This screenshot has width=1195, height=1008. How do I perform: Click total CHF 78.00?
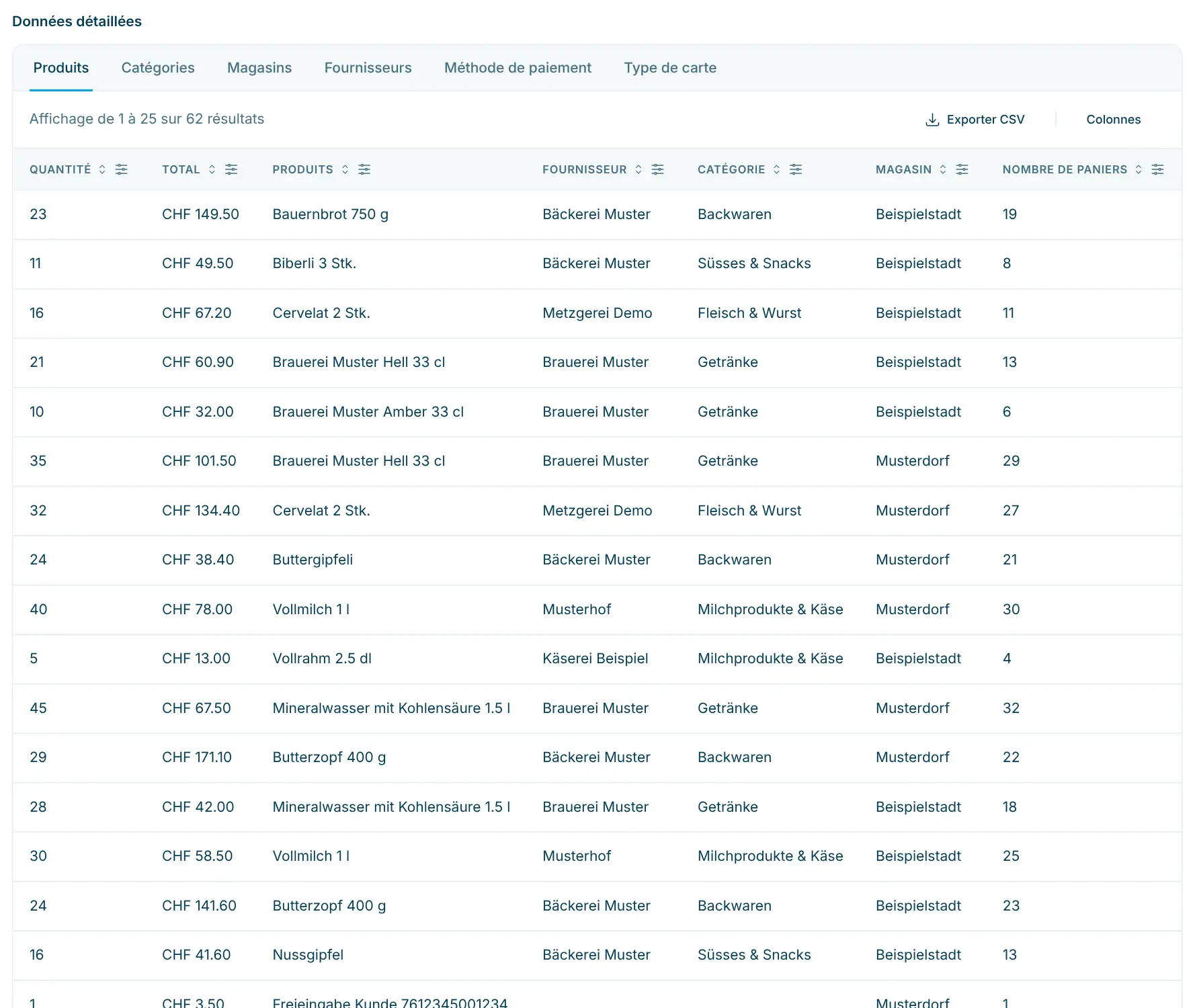(197, 610)
